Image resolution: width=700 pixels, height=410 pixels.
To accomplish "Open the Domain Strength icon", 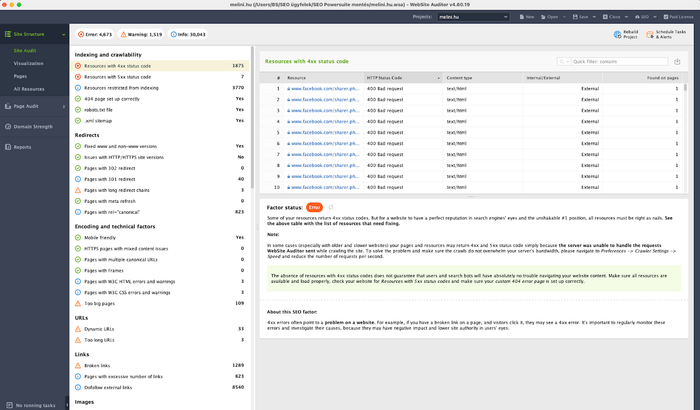I will [x=8, y=127].
